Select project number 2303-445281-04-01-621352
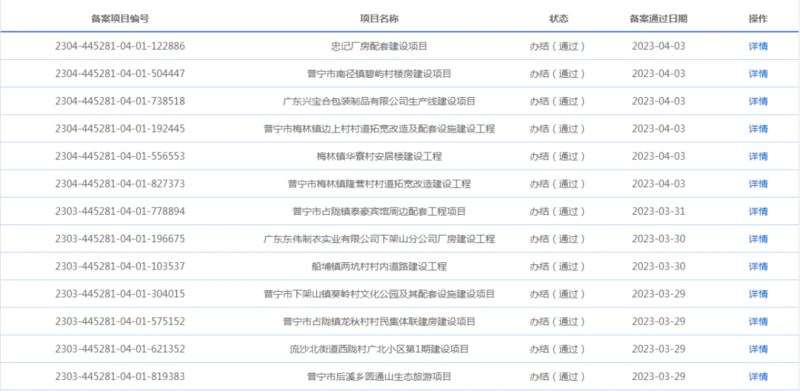 [x=120, y=349]
